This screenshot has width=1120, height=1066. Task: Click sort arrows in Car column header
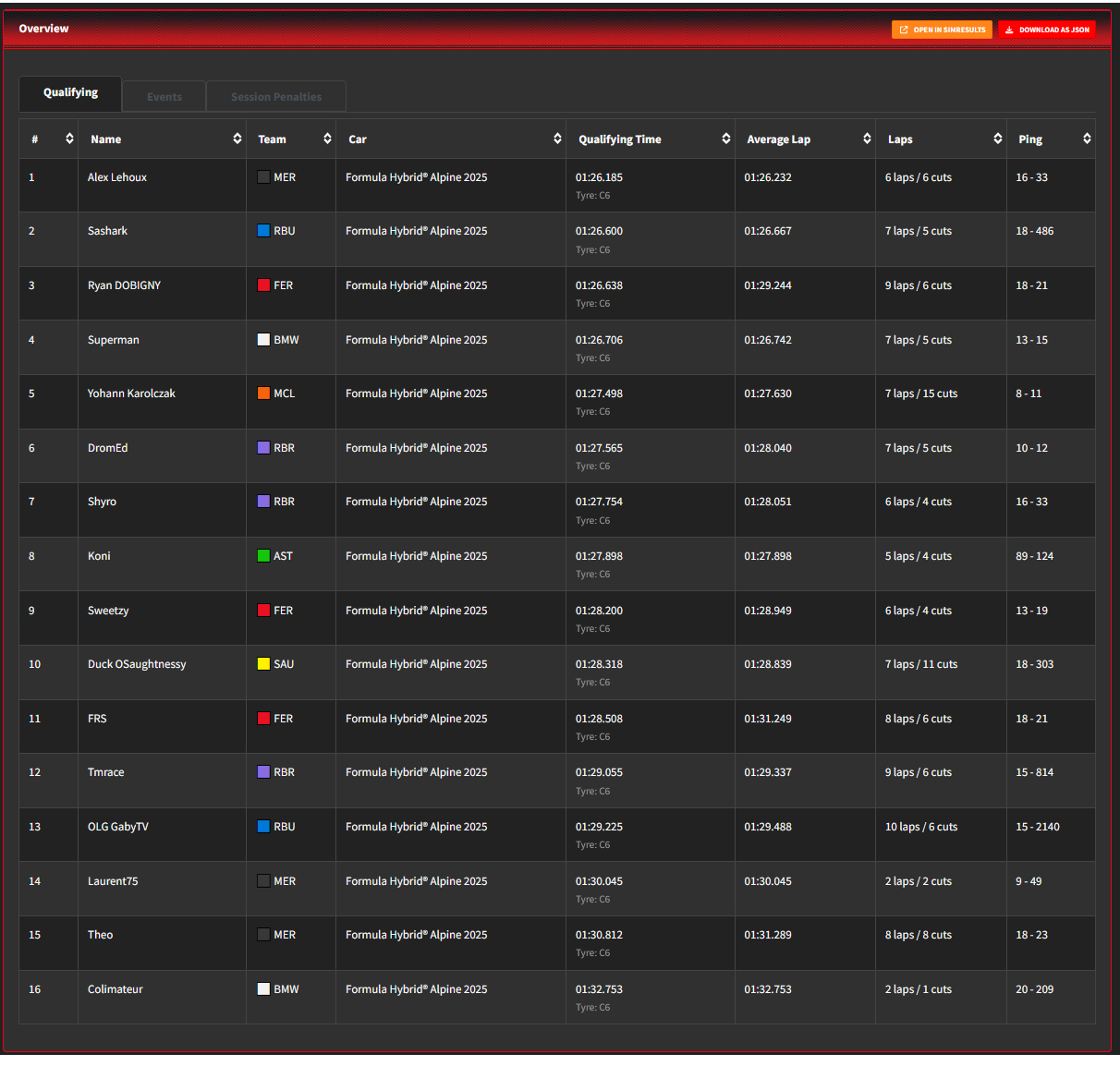[557, 139]
